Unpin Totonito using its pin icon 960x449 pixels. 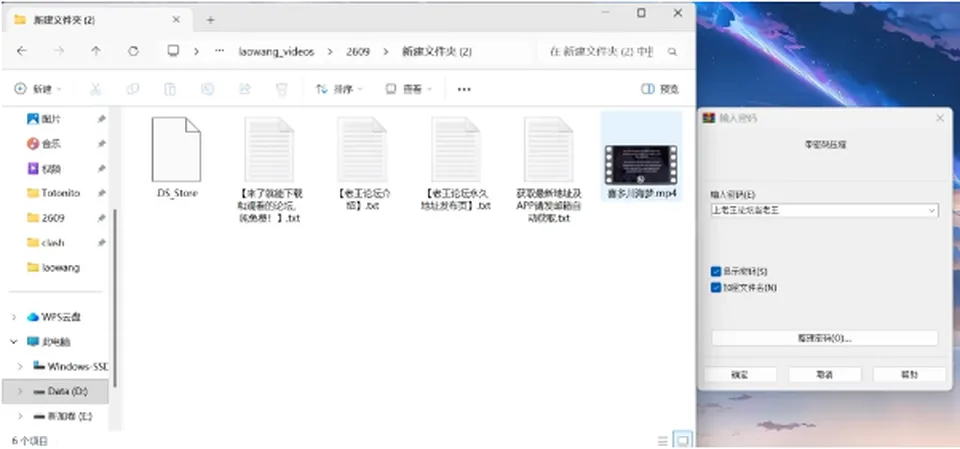pos(102,193)
